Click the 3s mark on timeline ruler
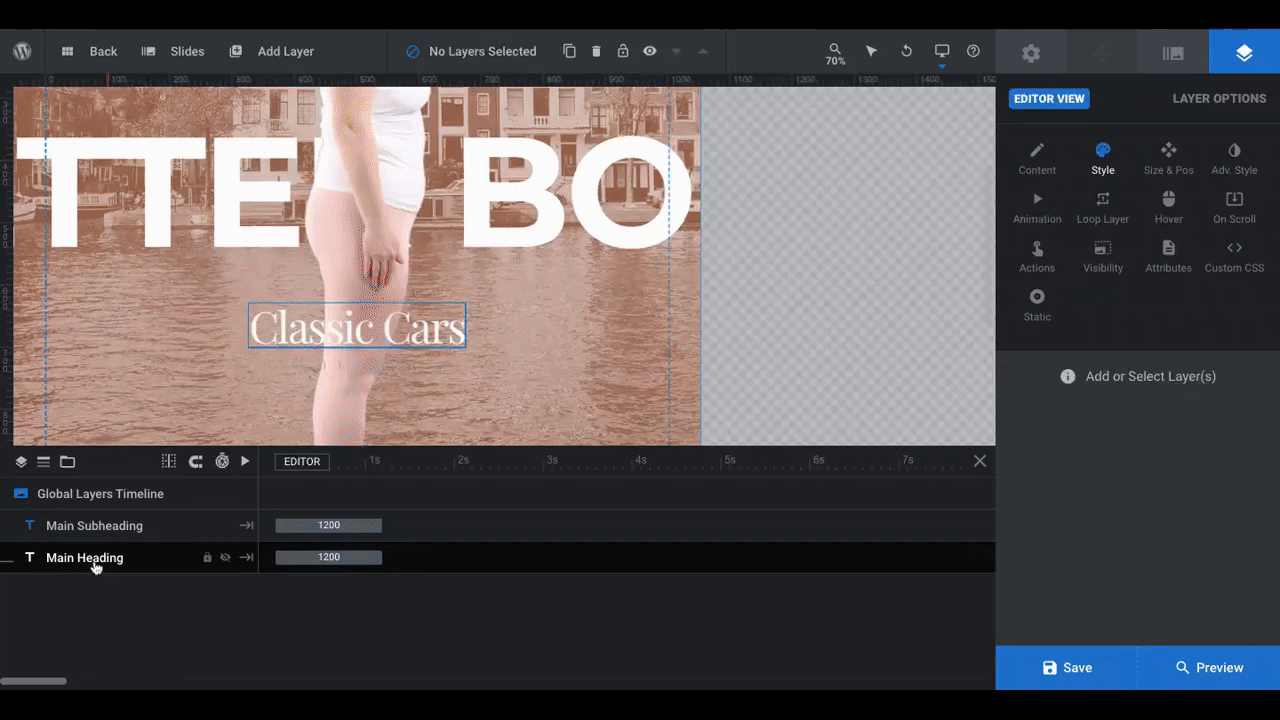This screenshot has width=1280, height=720. pyautogui.click(x=552, y=460)
